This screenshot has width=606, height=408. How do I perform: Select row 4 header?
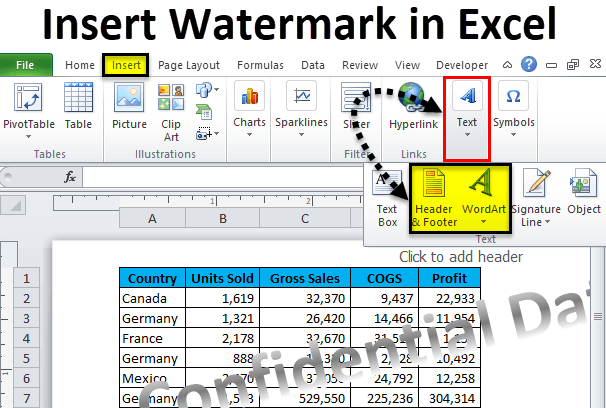click(26, 338)
